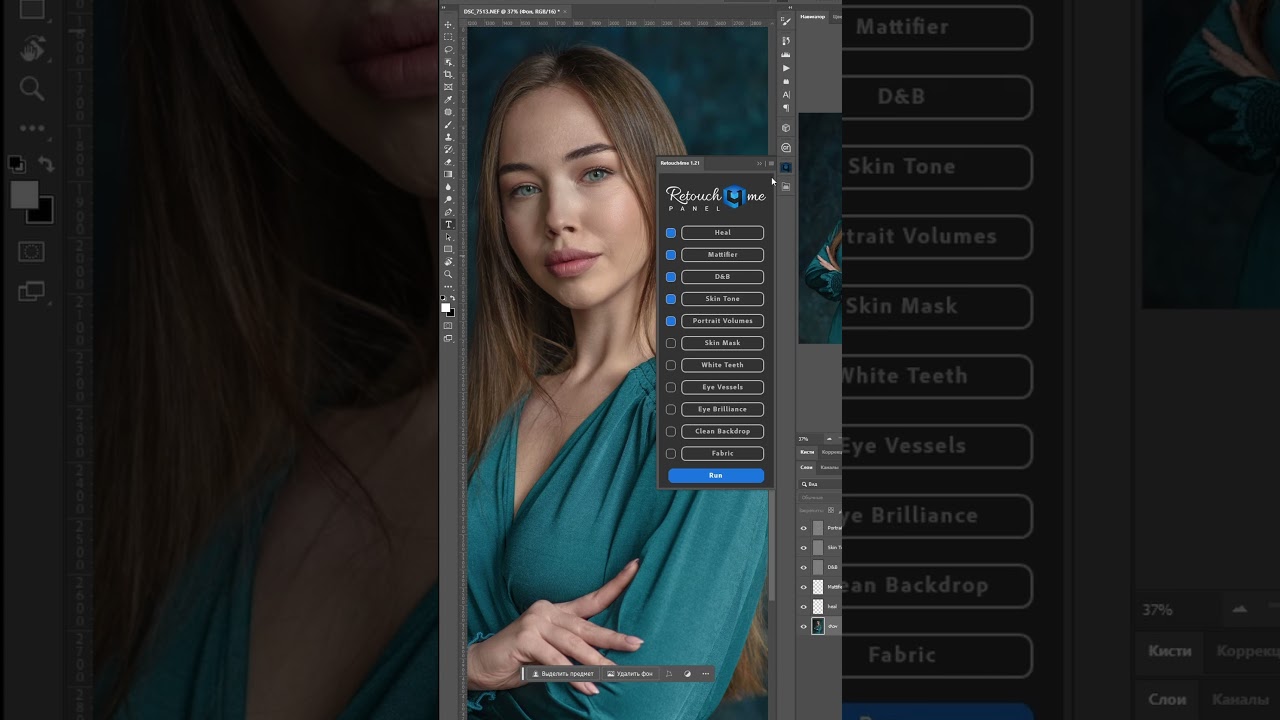Switch to the Навигатор tab
The image size is (1280, 720).
pos(813,17)
